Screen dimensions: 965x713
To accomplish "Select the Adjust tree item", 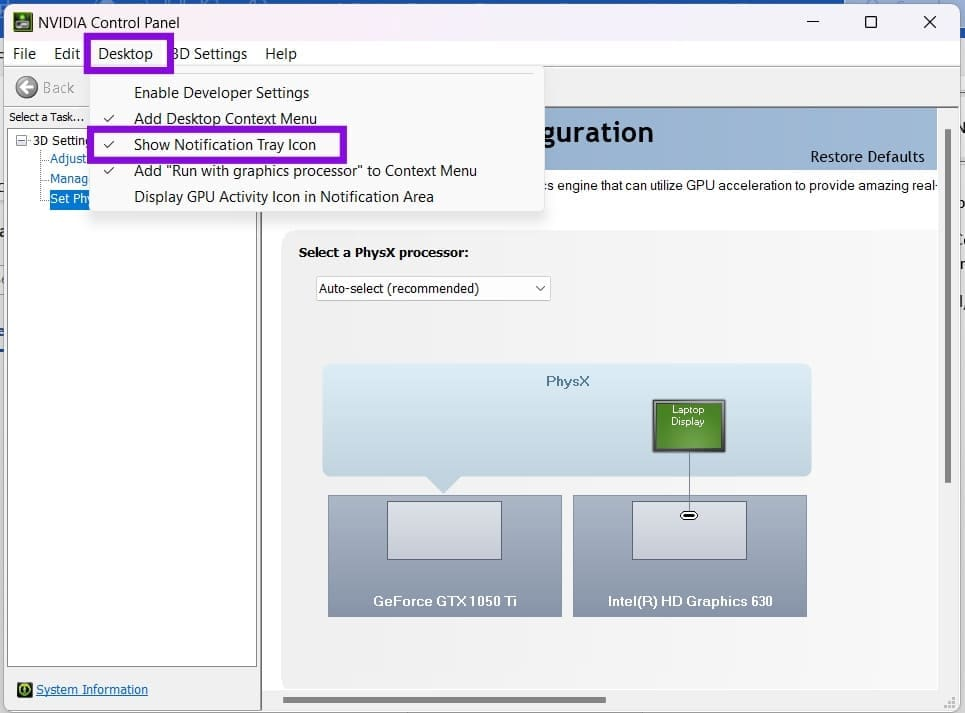I will tap(68, 159).
